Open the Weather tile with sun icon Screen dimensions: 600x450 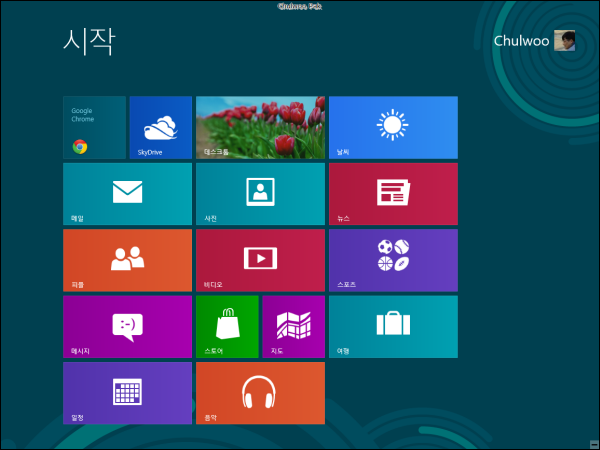pos(393,127)
